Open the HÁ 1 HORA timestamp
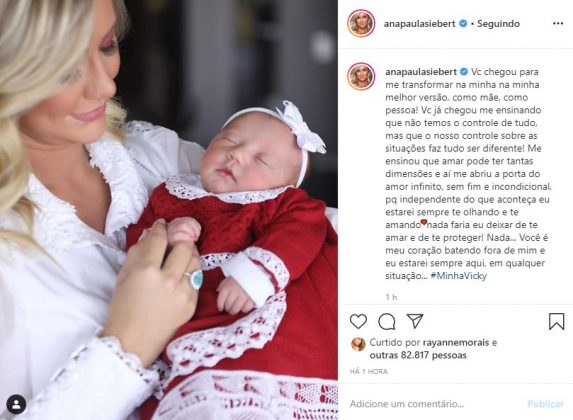This screenshot has width=573, height=420. [369, 371]
